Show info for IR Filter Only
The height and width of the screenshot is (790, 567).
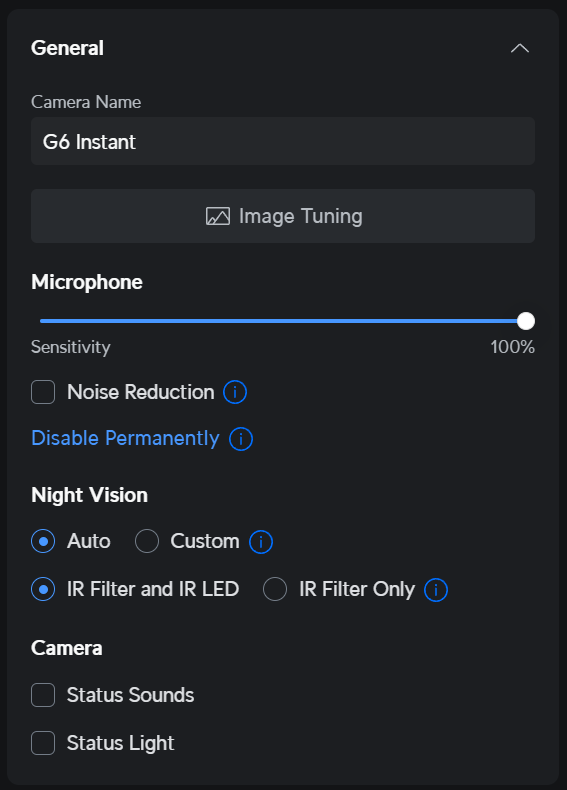[x=436, y=590]
